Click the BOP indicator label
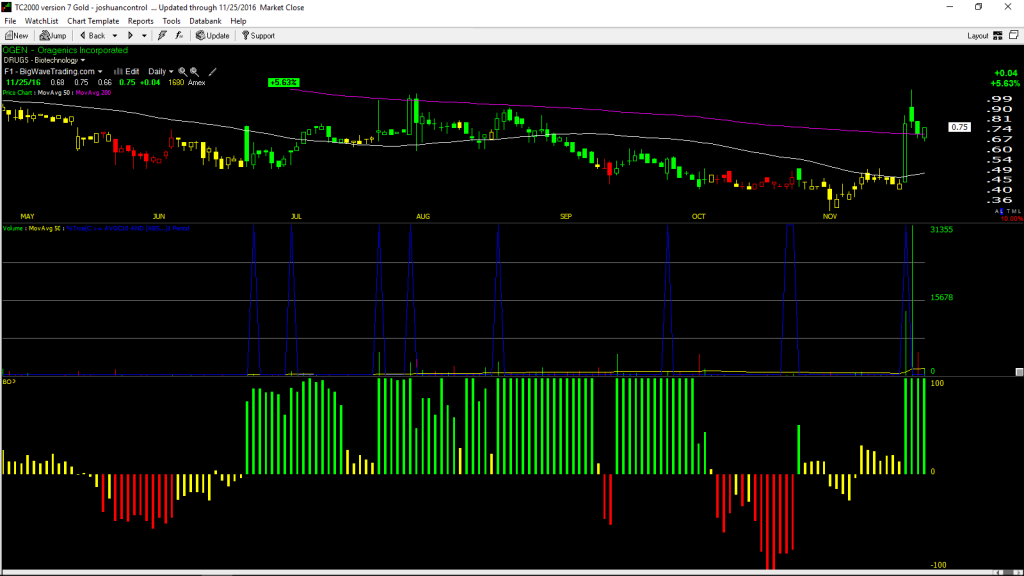Image resolution: width=1024 pixels, height=576 pixels. click(x=9, y=381)
